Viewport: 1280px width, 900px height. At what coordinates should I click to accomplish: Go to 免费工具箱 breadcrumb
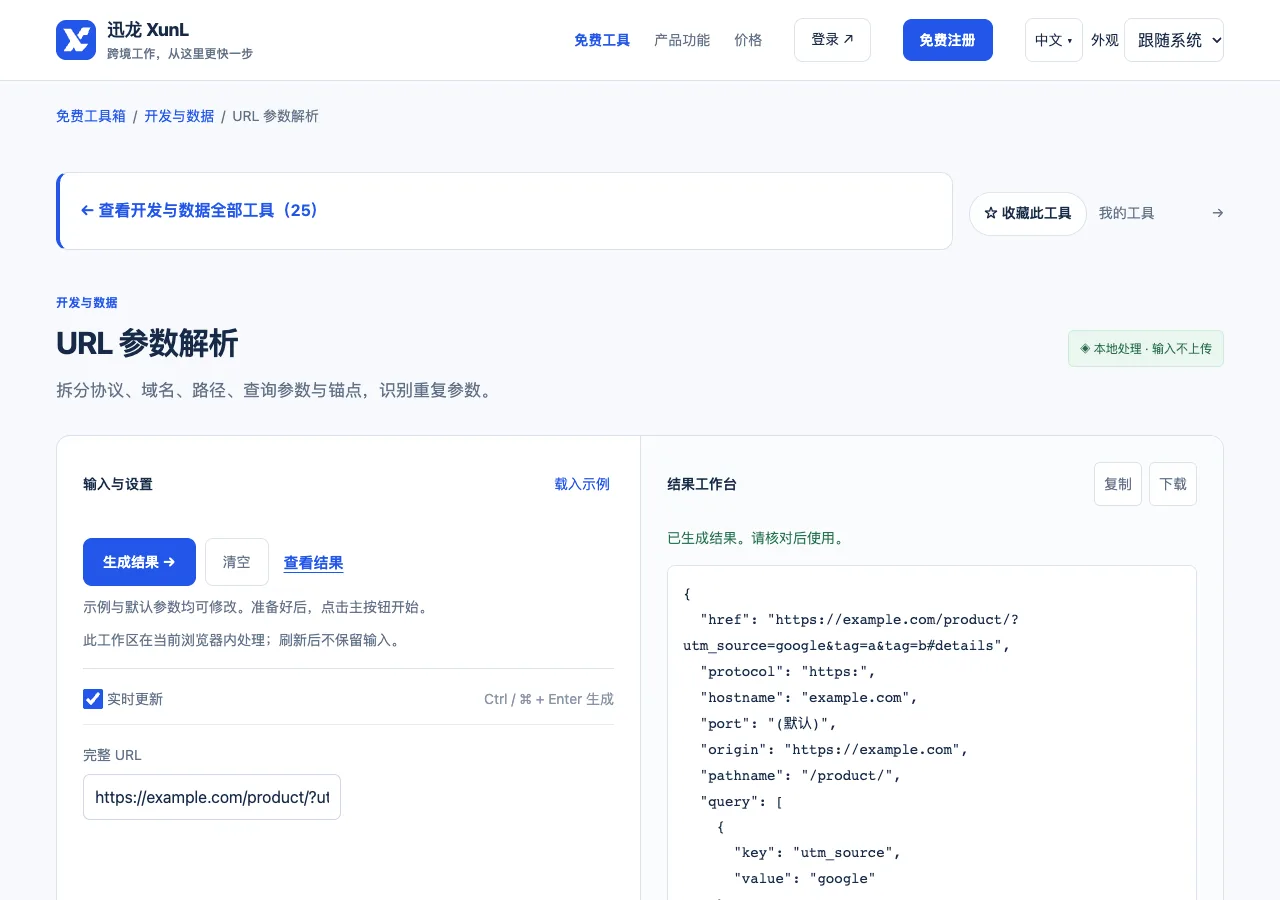click(x=91, y=116)
